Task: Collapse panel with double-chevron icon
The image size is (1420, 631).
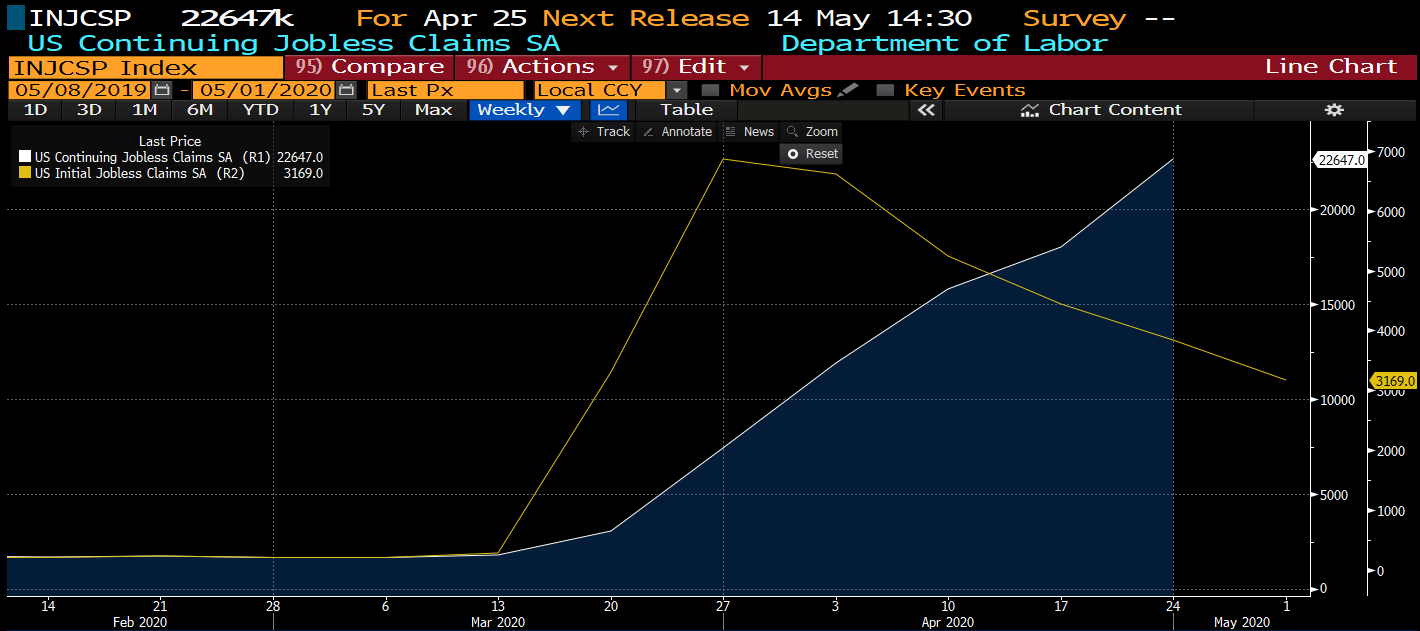Action: [x=926, y=110]
